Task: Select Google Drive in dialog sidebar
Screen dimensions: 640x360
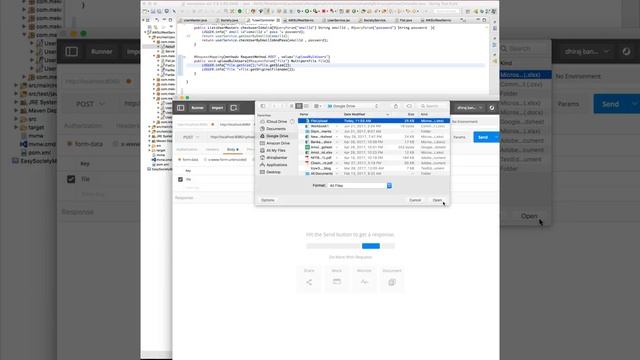Action: coord(277,136)
